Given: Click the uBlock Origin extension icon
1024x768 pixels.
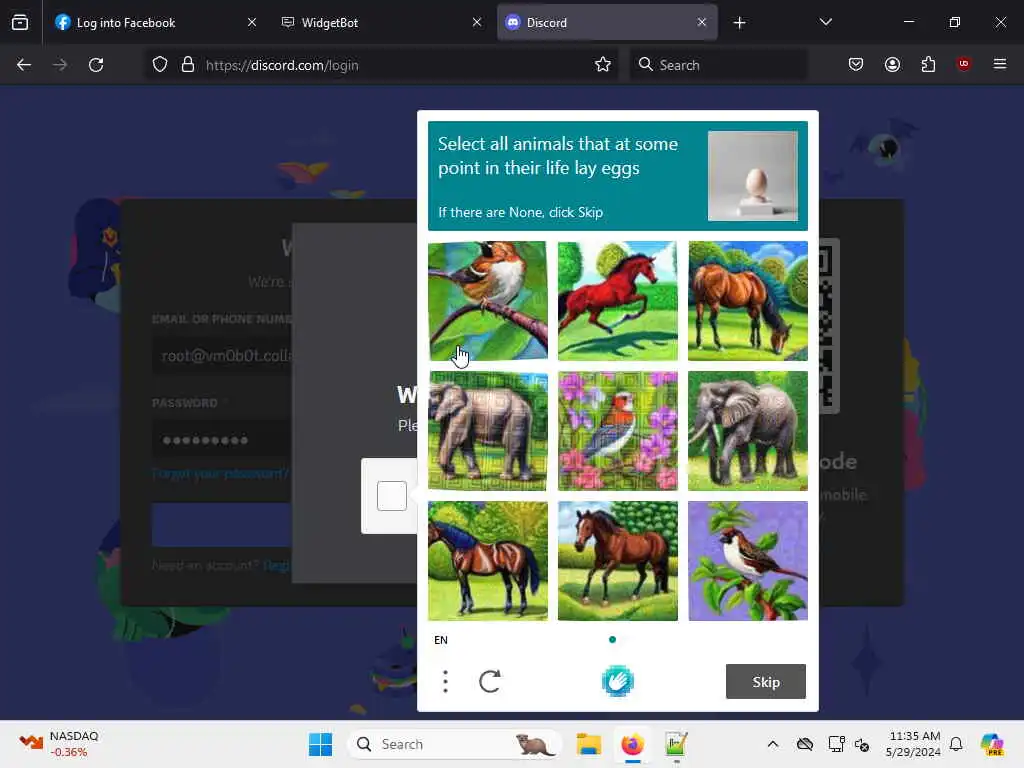Looking at the screenshot, I should pyautogui.click(x=963, y=63).
